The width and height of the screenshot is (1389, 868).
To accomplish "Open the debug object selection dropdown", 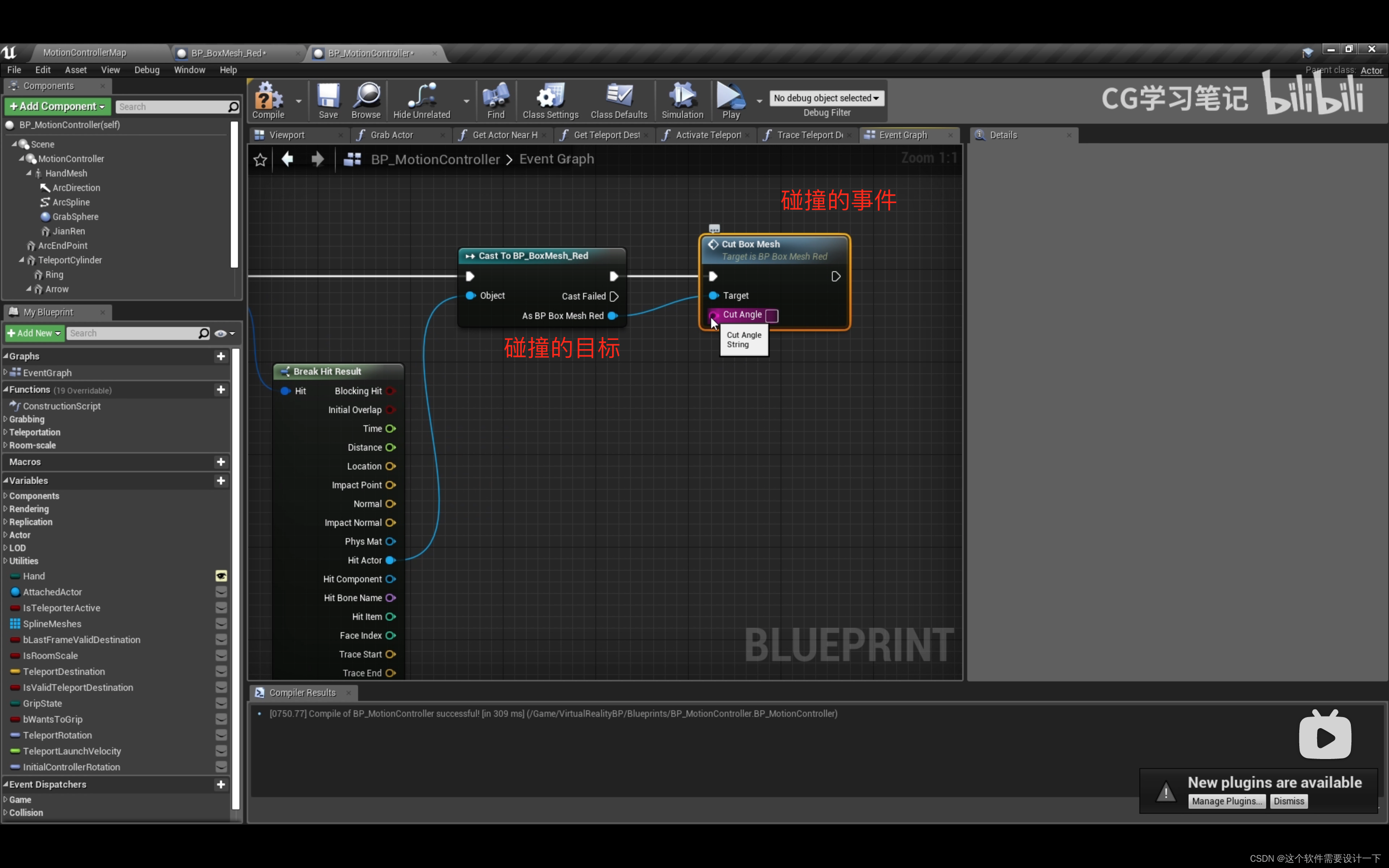I will [x=826, y=98].
